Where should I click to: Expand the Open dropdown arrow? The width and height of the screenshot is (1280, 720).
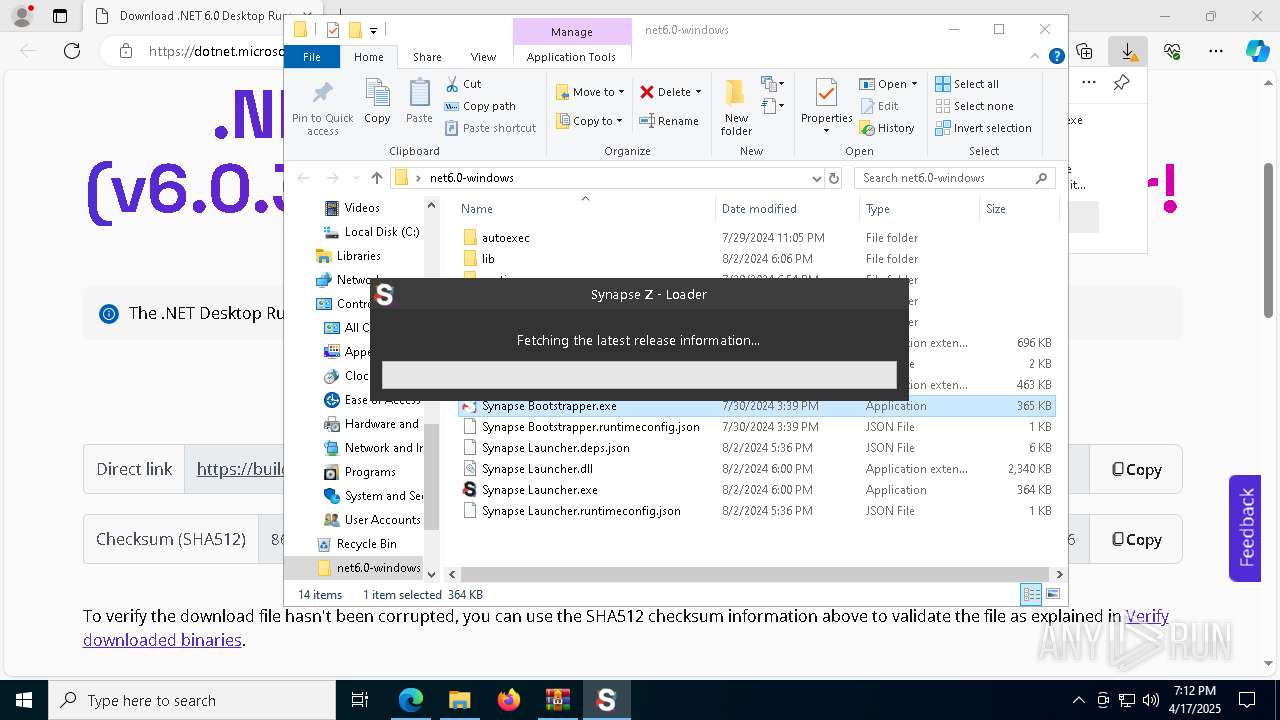914,84
